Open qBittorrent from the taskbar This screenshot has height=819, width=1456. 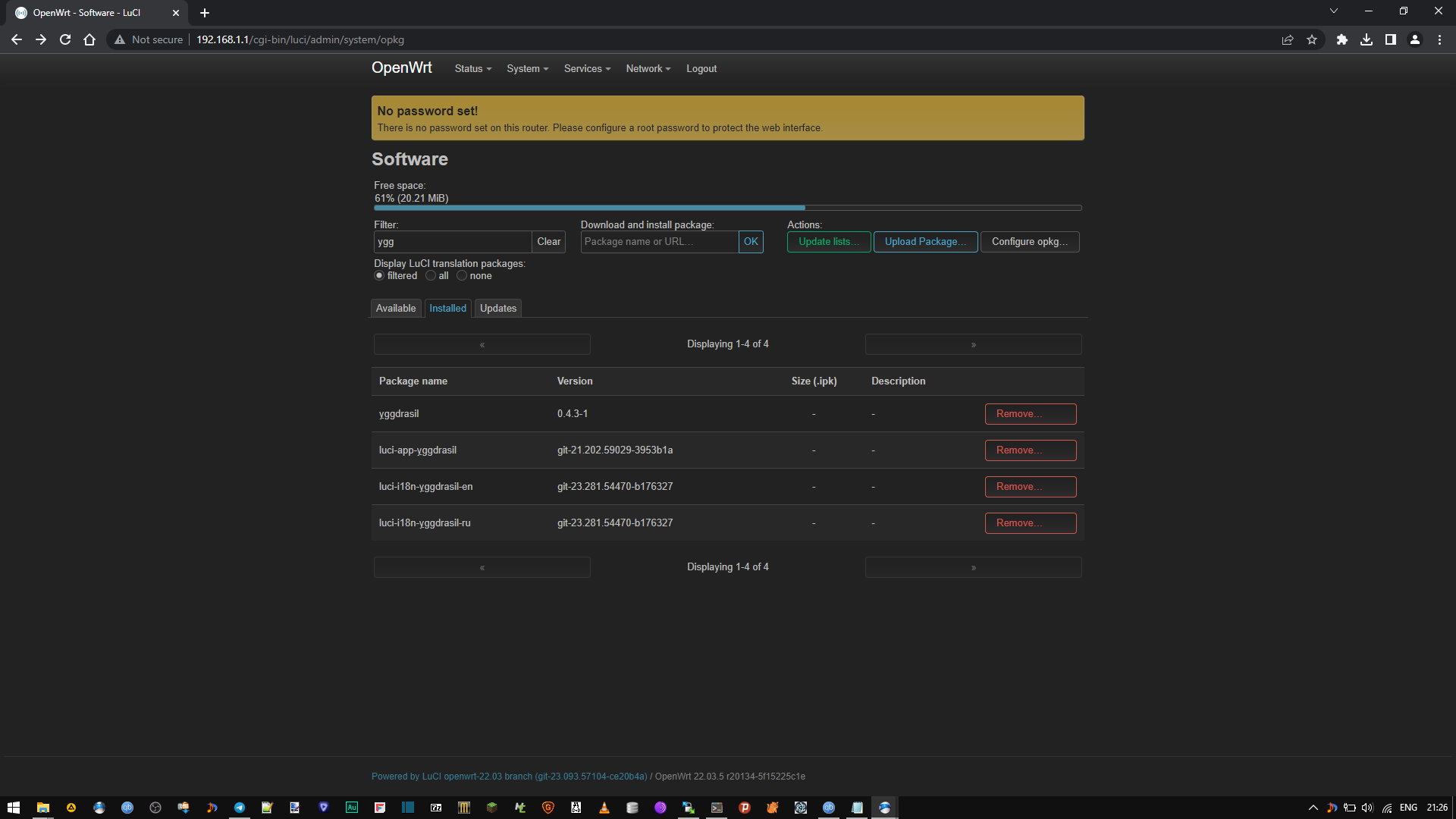(x=127, y=808)
